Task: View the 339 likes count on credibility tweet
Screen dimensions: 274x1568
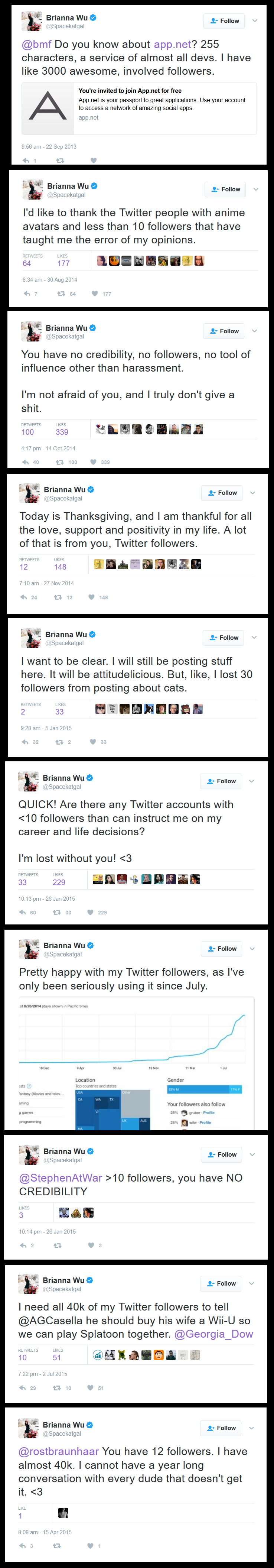Action: 62,432
